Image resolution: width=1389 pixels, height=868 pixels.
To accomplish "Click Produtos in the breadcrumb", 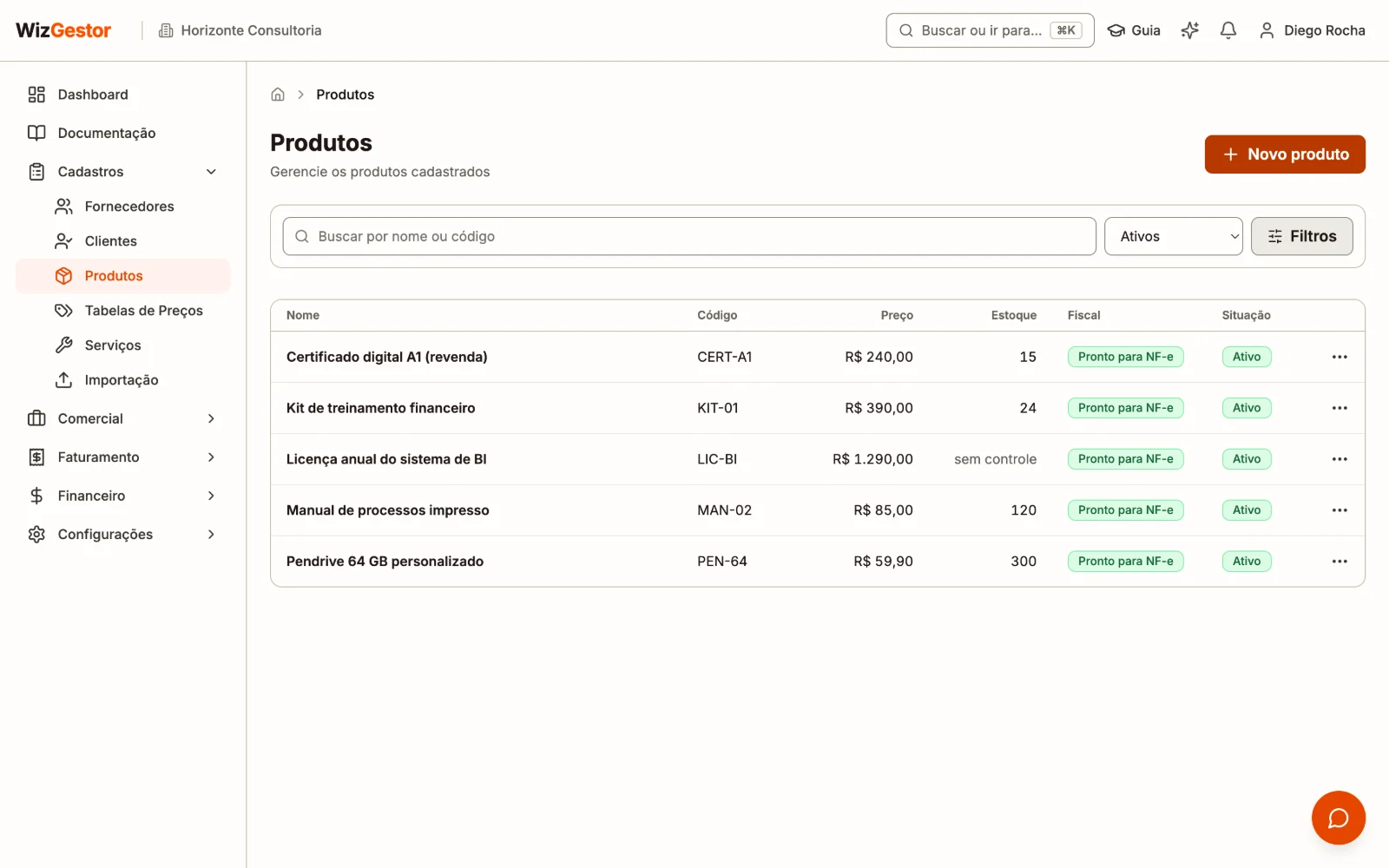I will (x=345, y=95).
